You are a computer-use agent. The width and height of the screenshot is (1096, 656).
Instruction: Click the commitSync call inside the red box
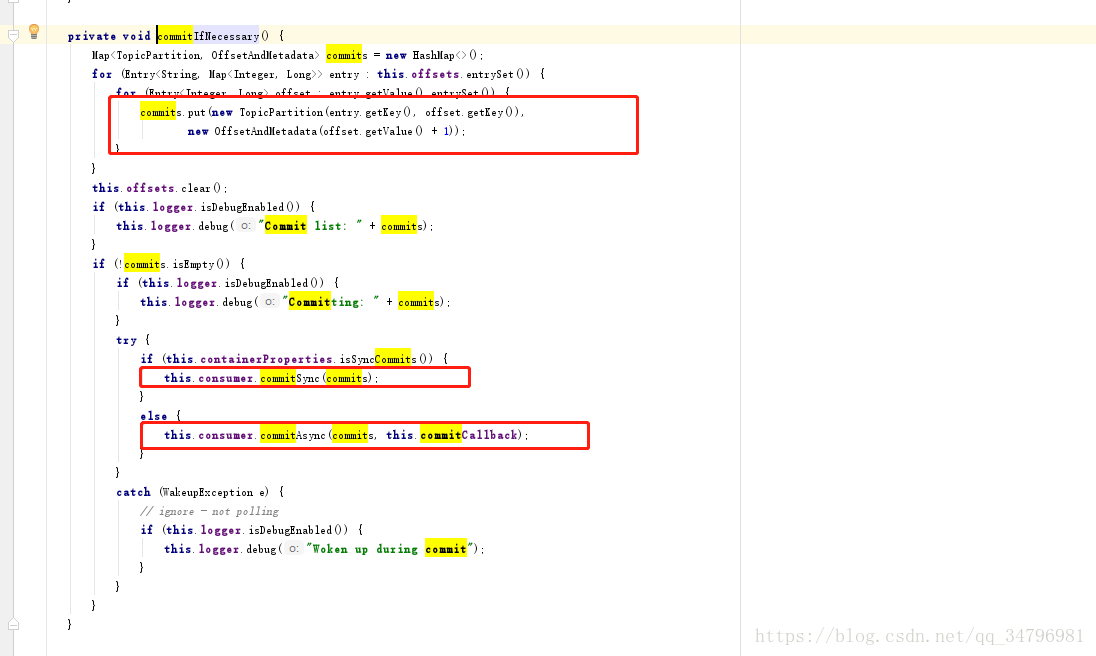[x=291, y=377]
